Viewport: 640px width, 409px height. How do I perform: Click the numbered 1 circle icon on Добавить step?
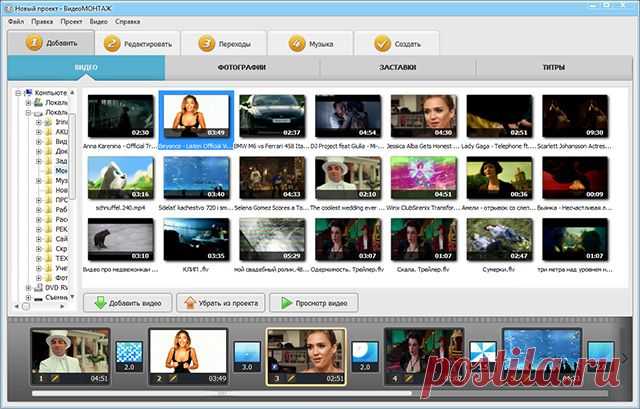point(34,43)
